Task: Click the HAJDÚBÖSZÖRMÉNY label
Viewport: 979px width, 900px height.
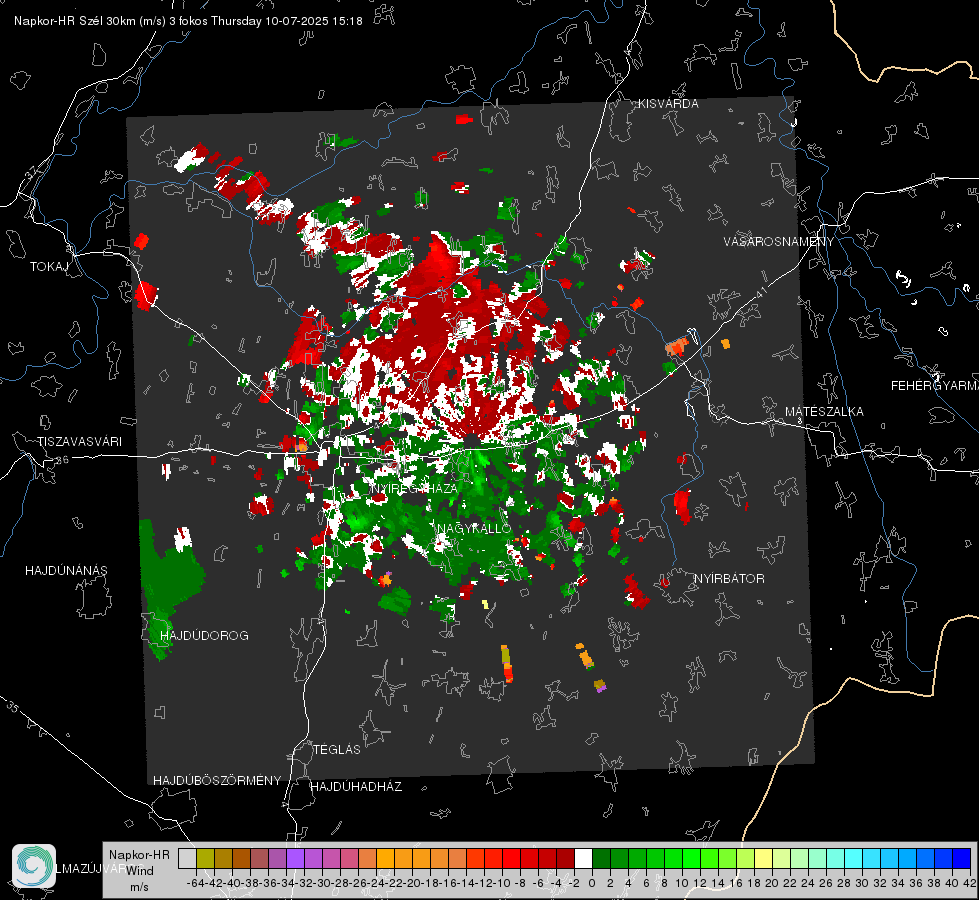Action: [217, 781]
